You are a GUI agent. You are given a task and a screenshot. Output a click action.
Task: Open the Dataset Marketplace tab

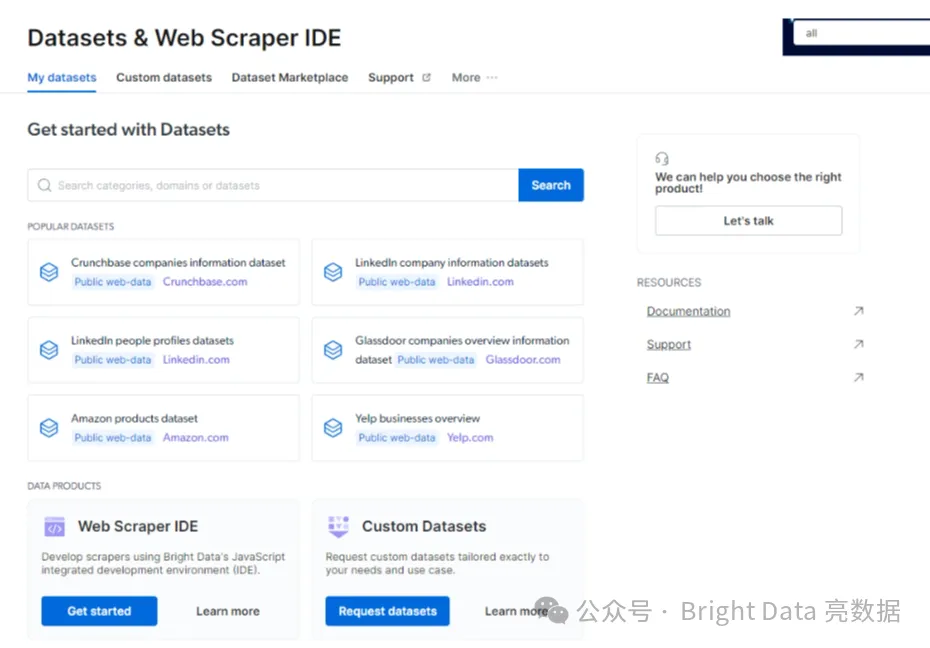[290, 78]
